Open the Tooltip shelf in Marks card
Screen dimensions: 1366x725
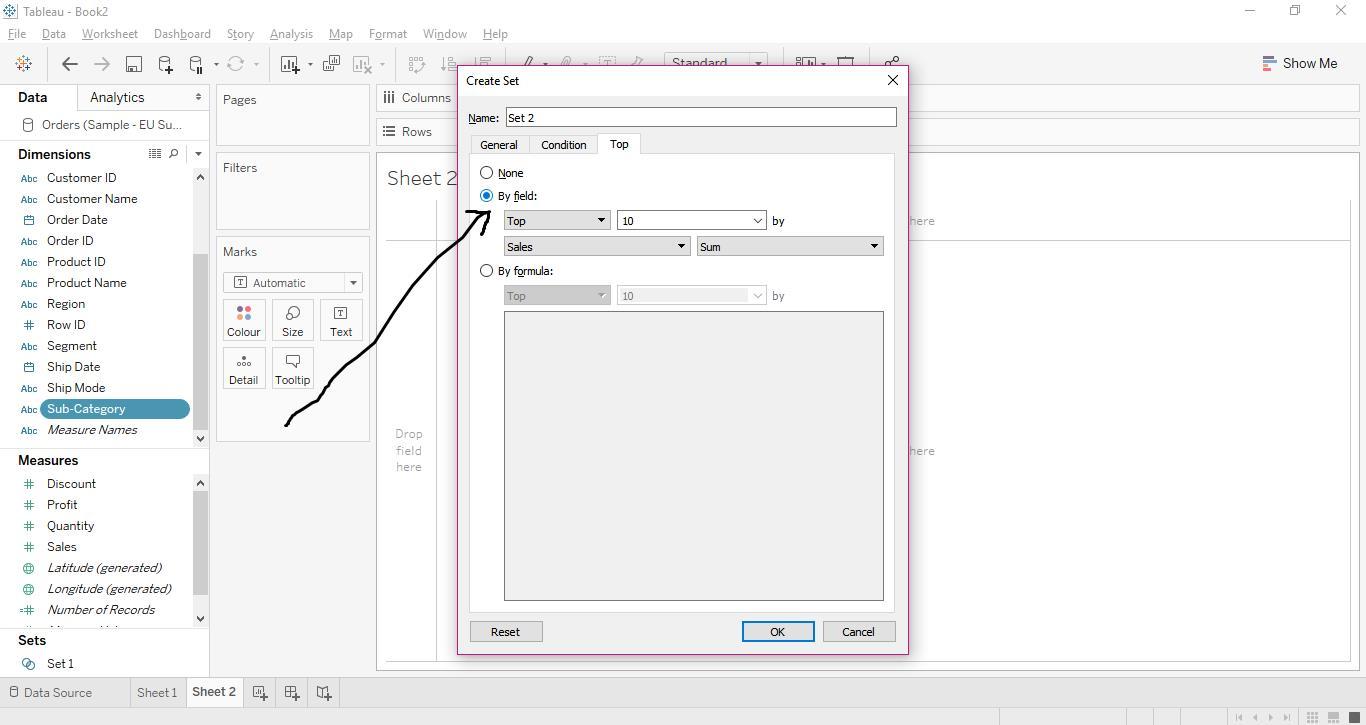pyautogui.click(x=292, y=368)
